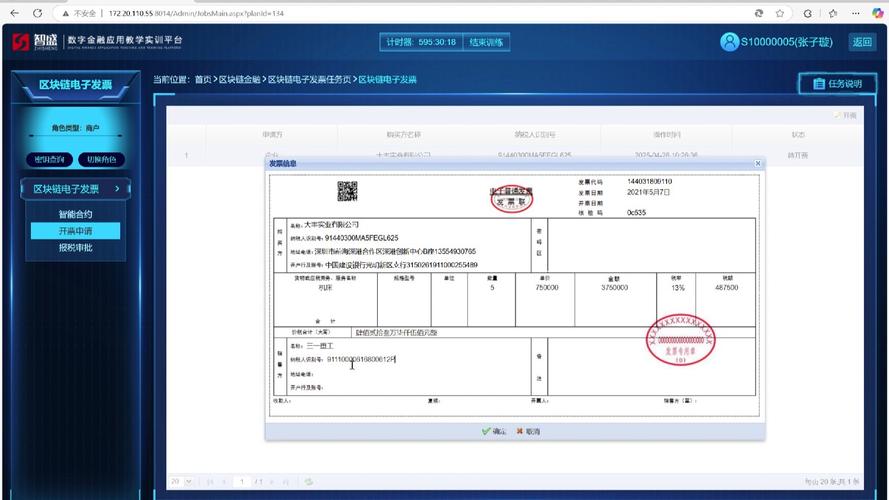The image size is (889, 500).
Task: Click the user avatar icon beside S10000005
Action: click(729, 42)
